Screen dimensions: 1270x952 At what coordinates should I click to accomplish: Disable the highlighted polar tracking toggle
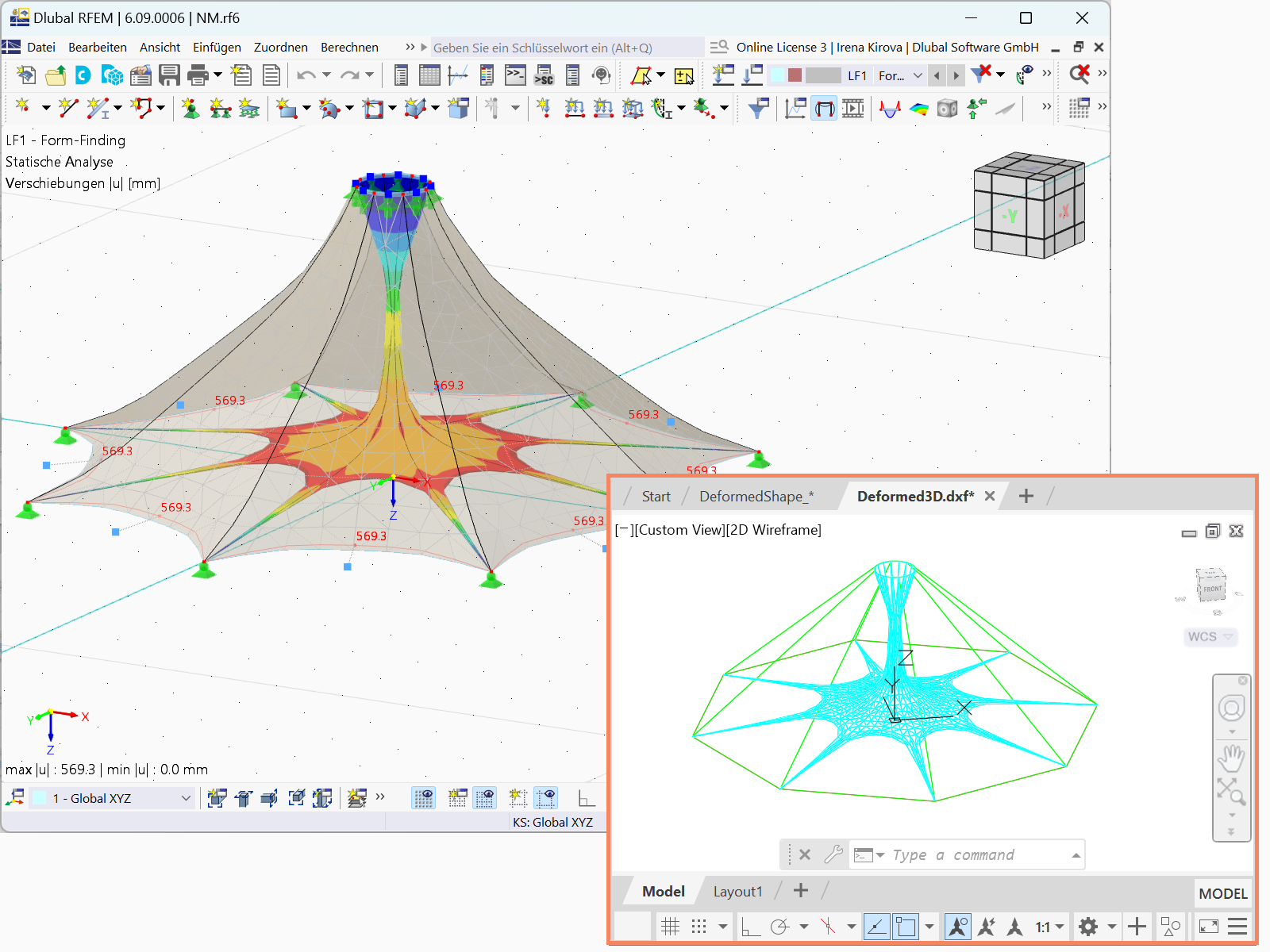click(875, 926)
